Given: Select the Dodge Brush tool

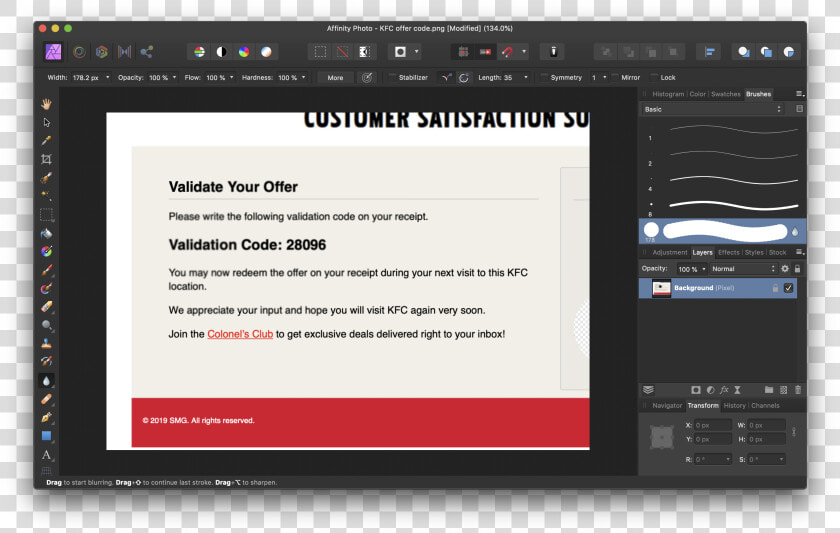Looking at the screenshot, I should click(47, 325).
